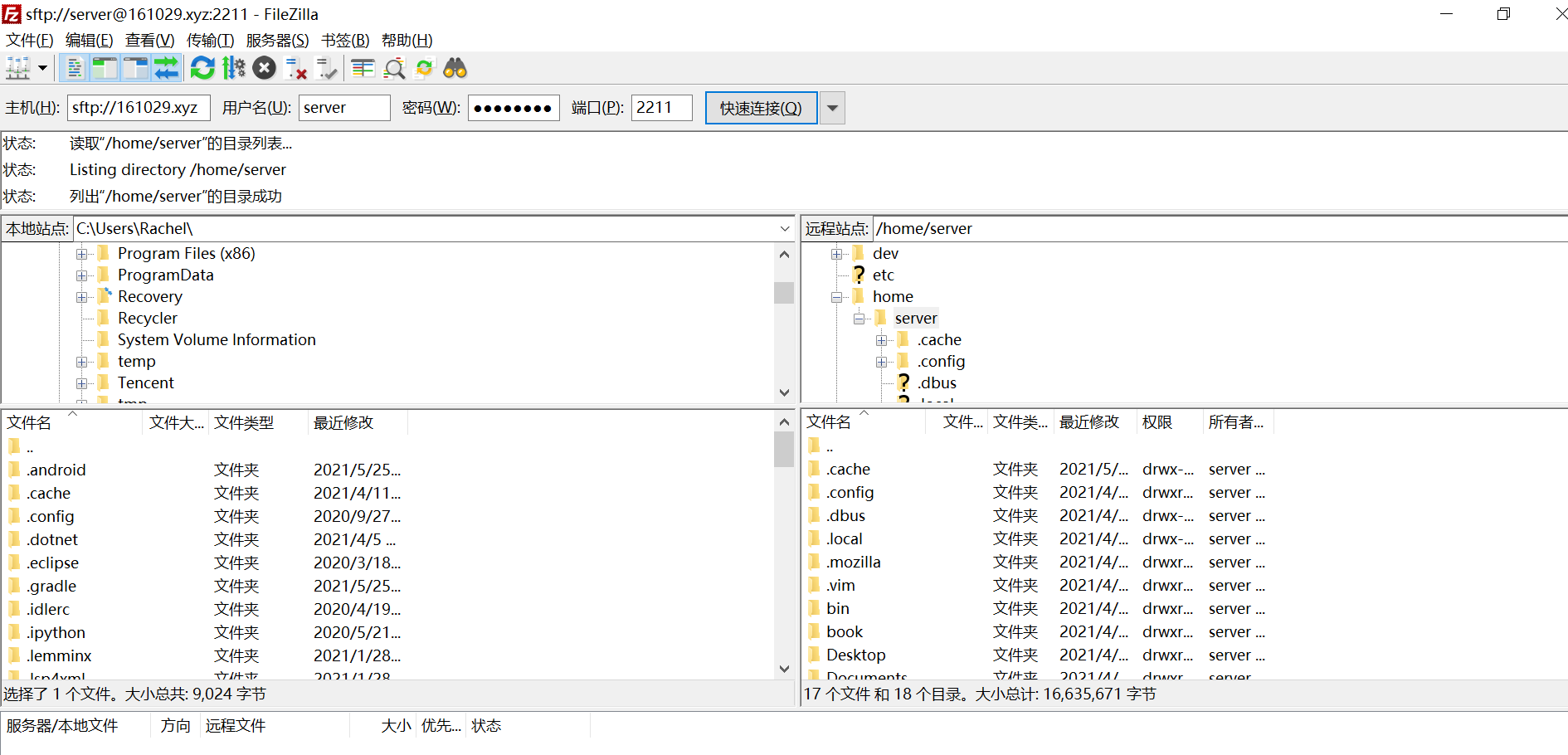The image size is (1568, 755).
Task: Toggle processing of the transfer queue
Action: pyautogui.click(x=234, y=68)
